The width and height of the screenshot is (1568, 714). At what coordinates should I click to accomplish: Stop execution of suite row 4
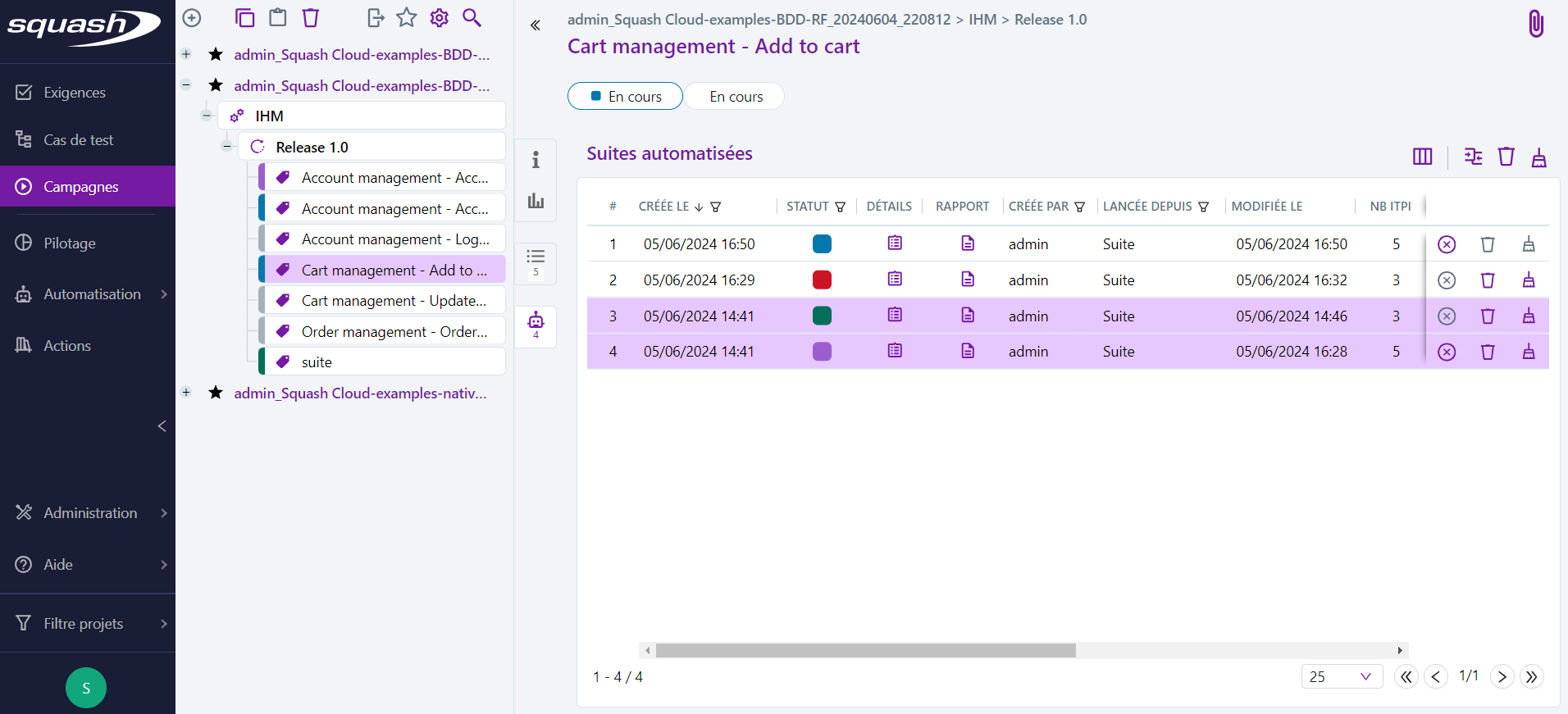coord(1447,352)
